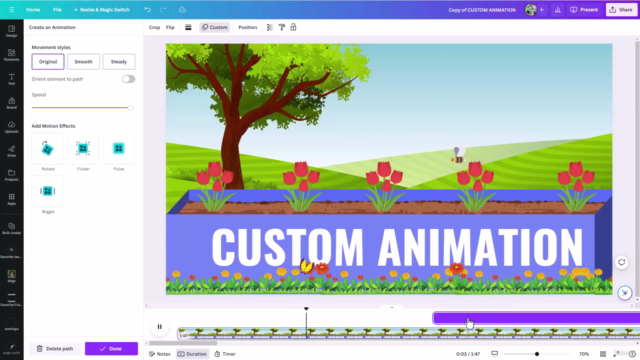Image resolution: width=640 pixels, height=360 pixels.
Task: Add collaborator with the plus icon
Action: [542, 9]
